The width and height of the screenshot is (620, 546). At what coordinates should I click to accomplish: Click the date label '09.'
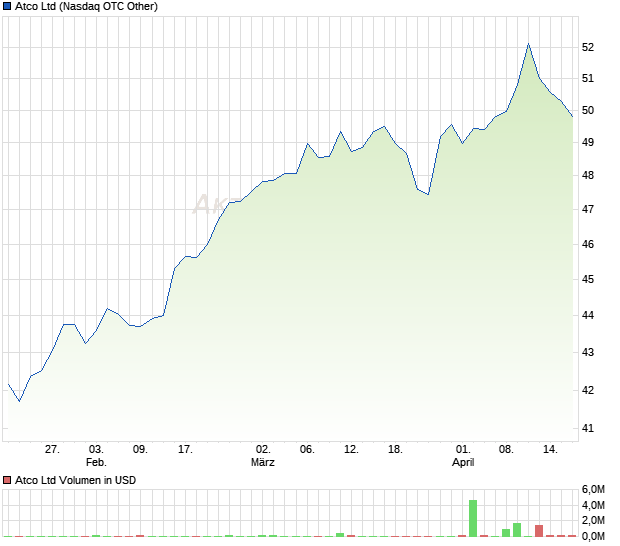click(140, 450)
